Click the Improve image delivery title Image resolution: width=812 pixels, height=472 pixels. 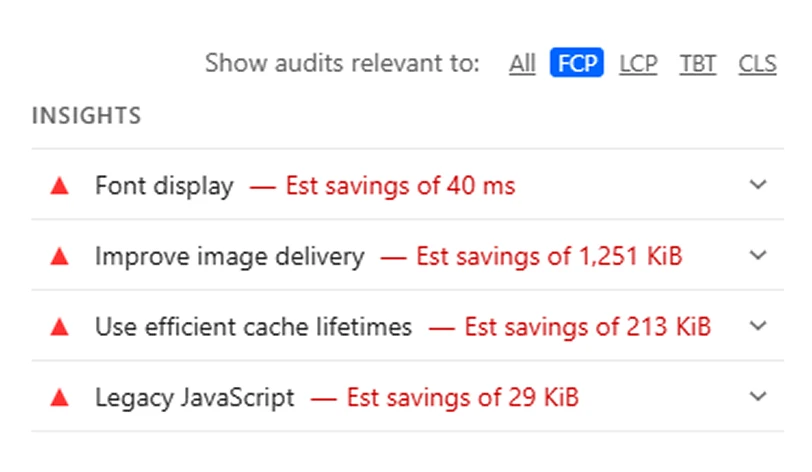(x=229, y=257)
